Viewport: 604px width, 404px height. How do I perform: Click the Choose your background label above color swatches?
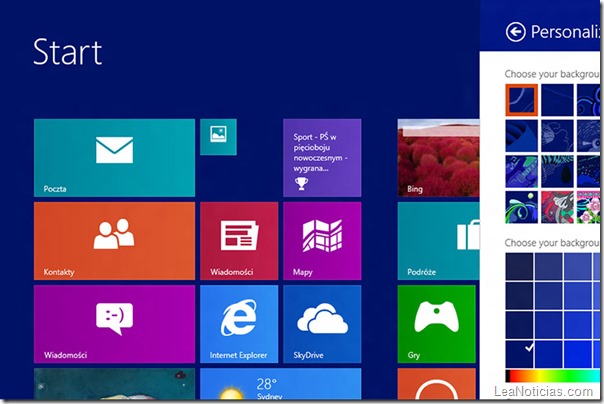[552, 243]
